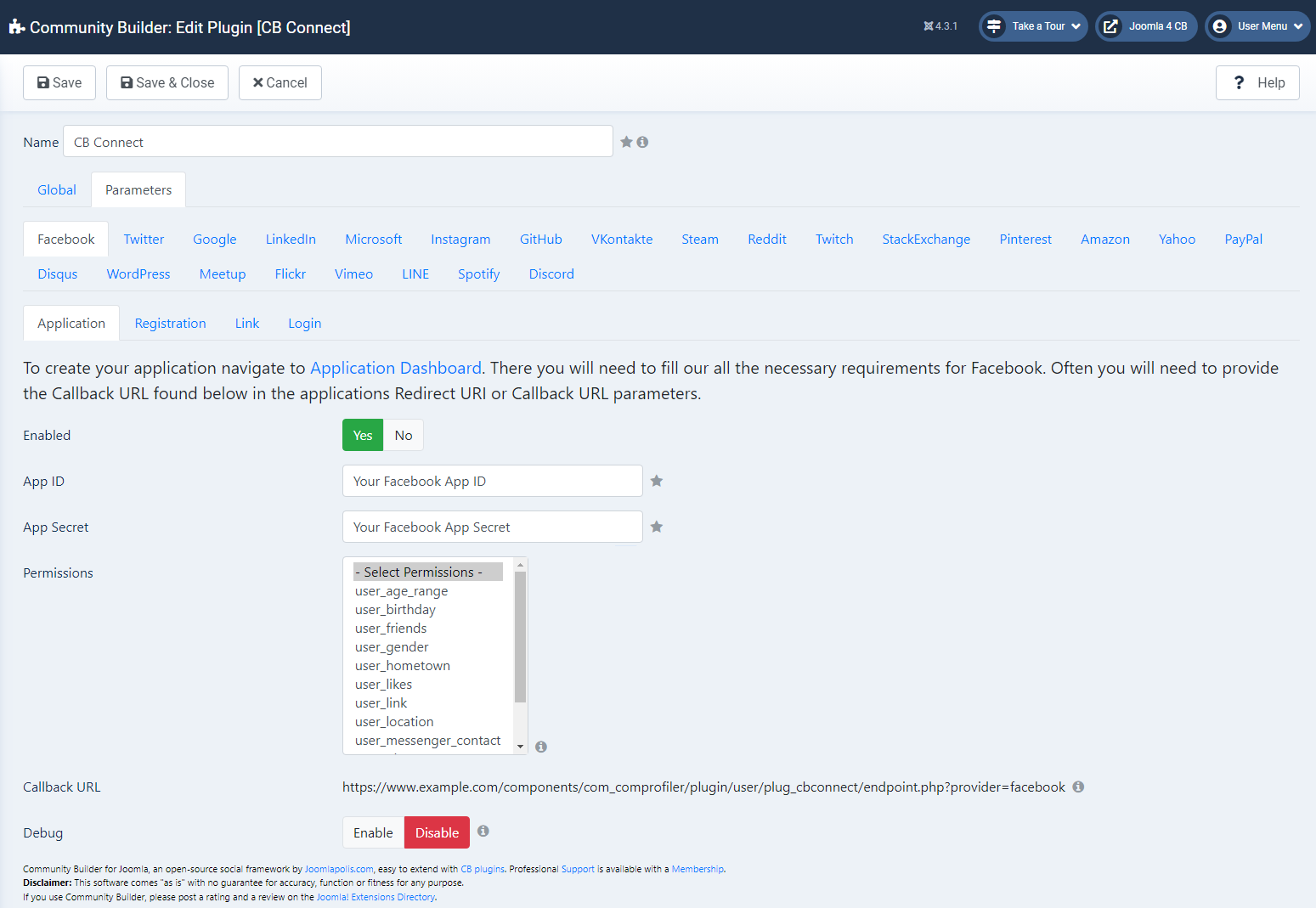
Task: Select user_likes permission
Action: pos(428,684)
